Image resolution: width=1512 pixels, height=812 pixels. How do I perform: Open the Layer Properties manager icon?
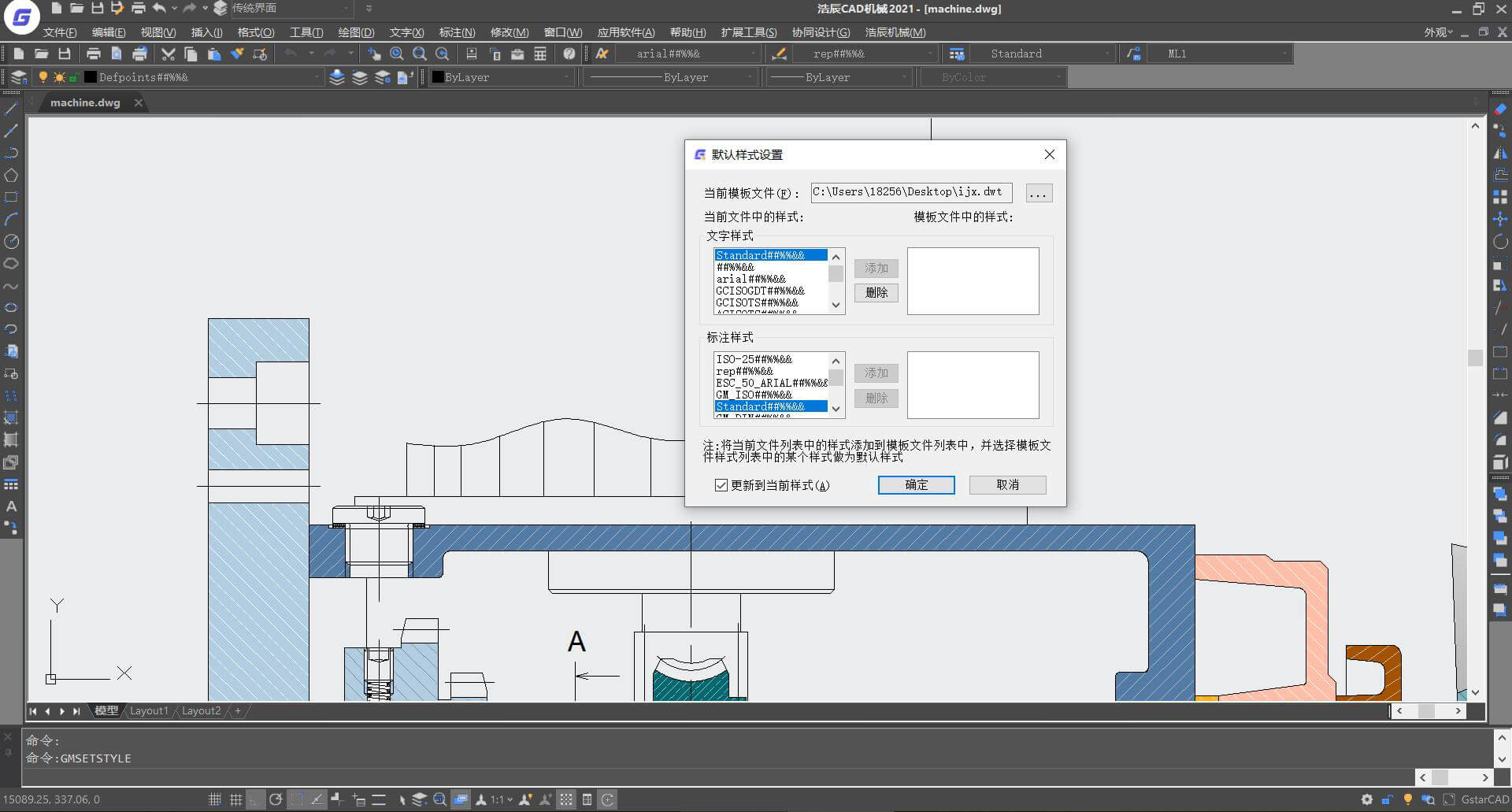pos(19,77)
